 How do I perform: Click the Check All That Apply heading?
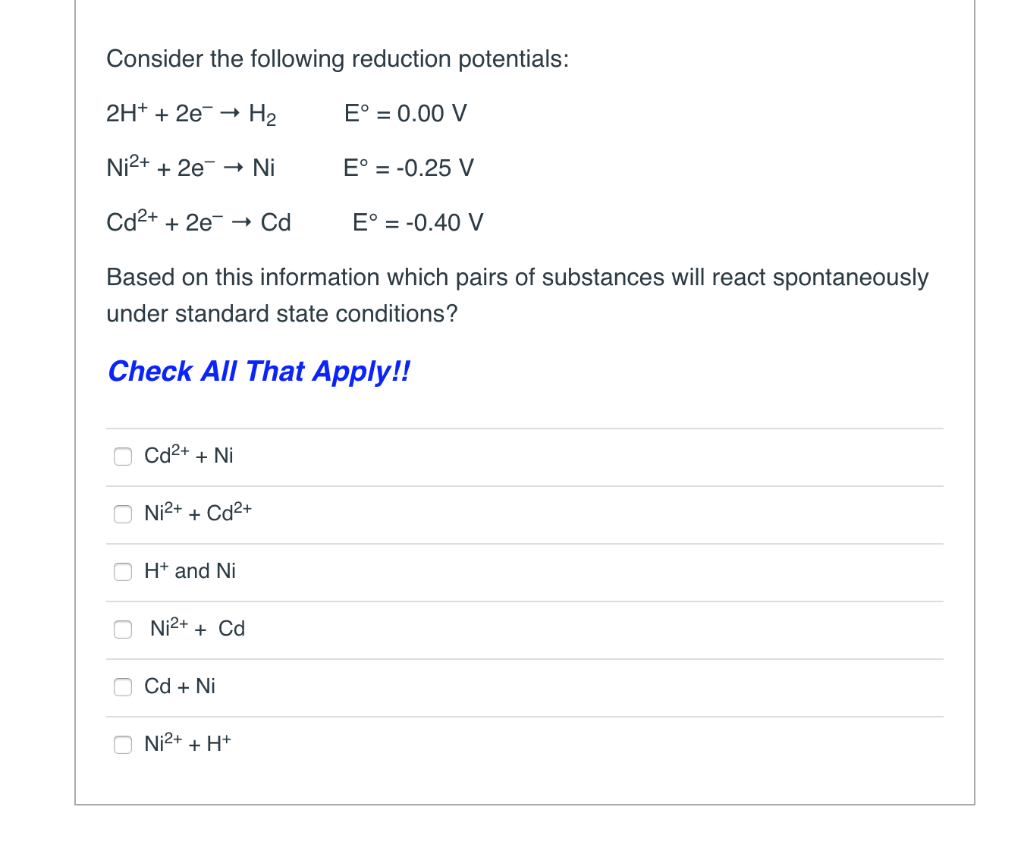click(259, 371)
